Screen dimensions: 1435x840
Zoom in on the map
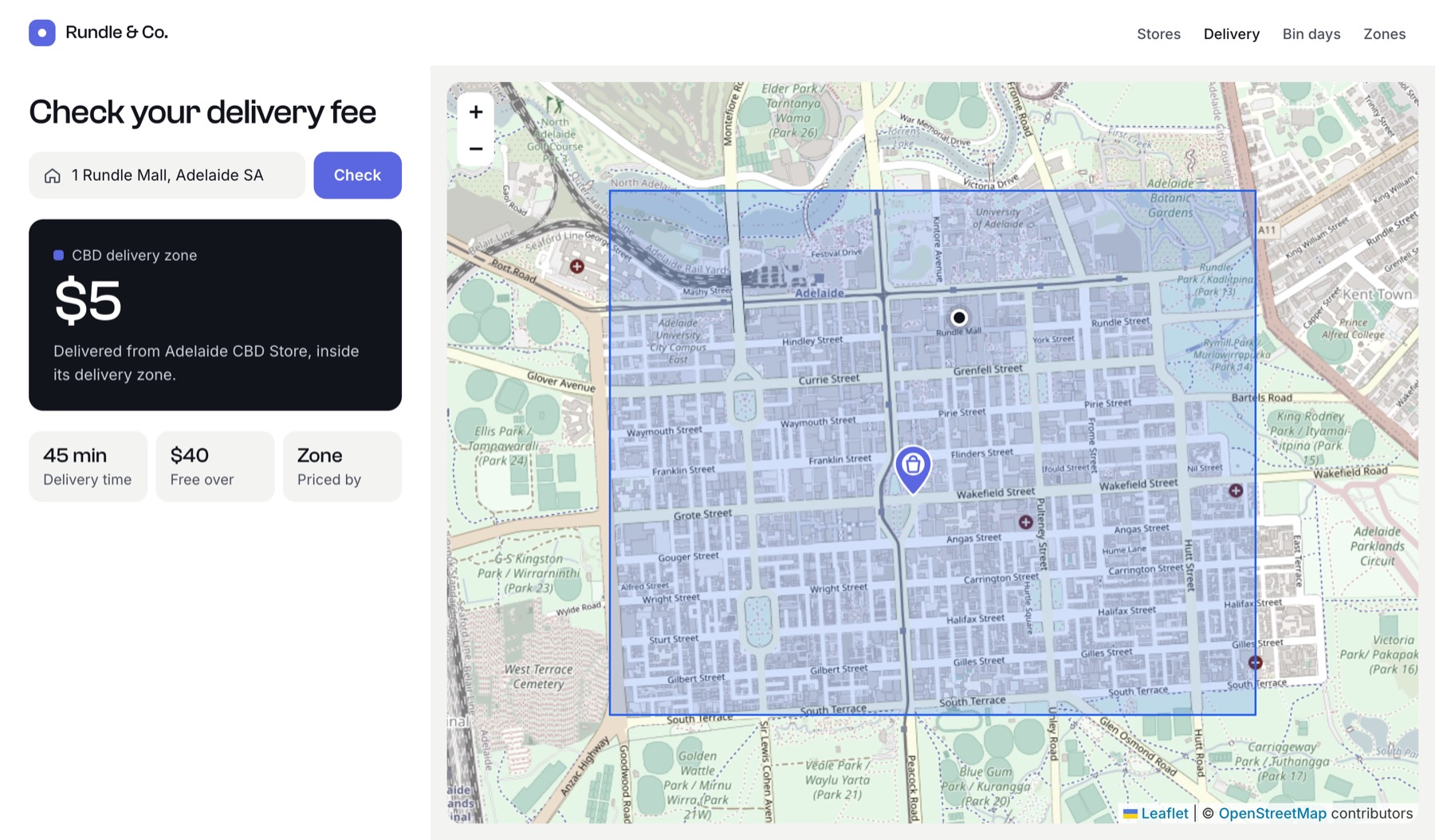(x=476, y=112)
